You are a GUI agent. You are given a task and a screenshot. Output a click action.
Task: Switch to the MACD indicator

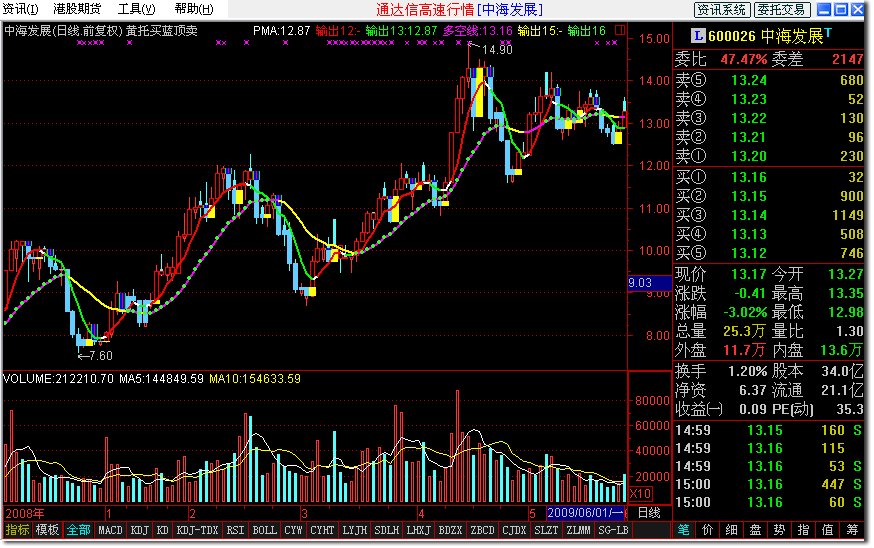tap(110, 530)
